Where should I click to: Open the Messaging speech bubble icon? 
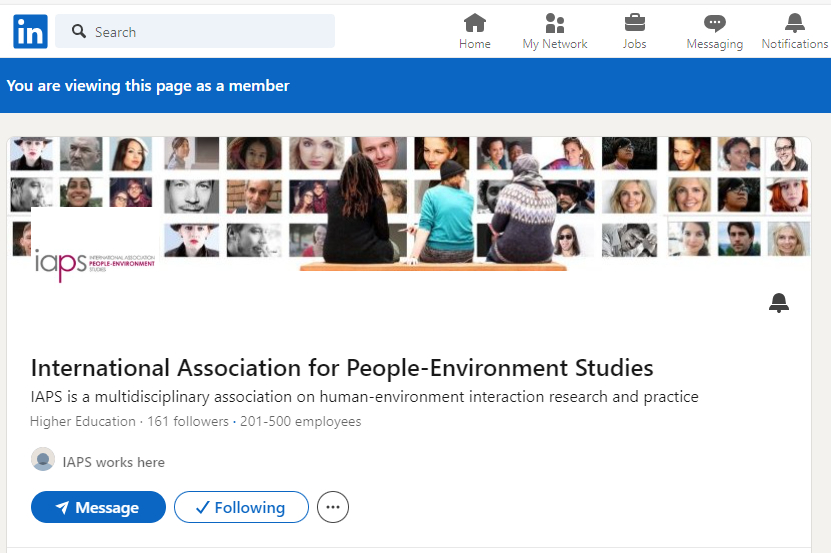714,23
